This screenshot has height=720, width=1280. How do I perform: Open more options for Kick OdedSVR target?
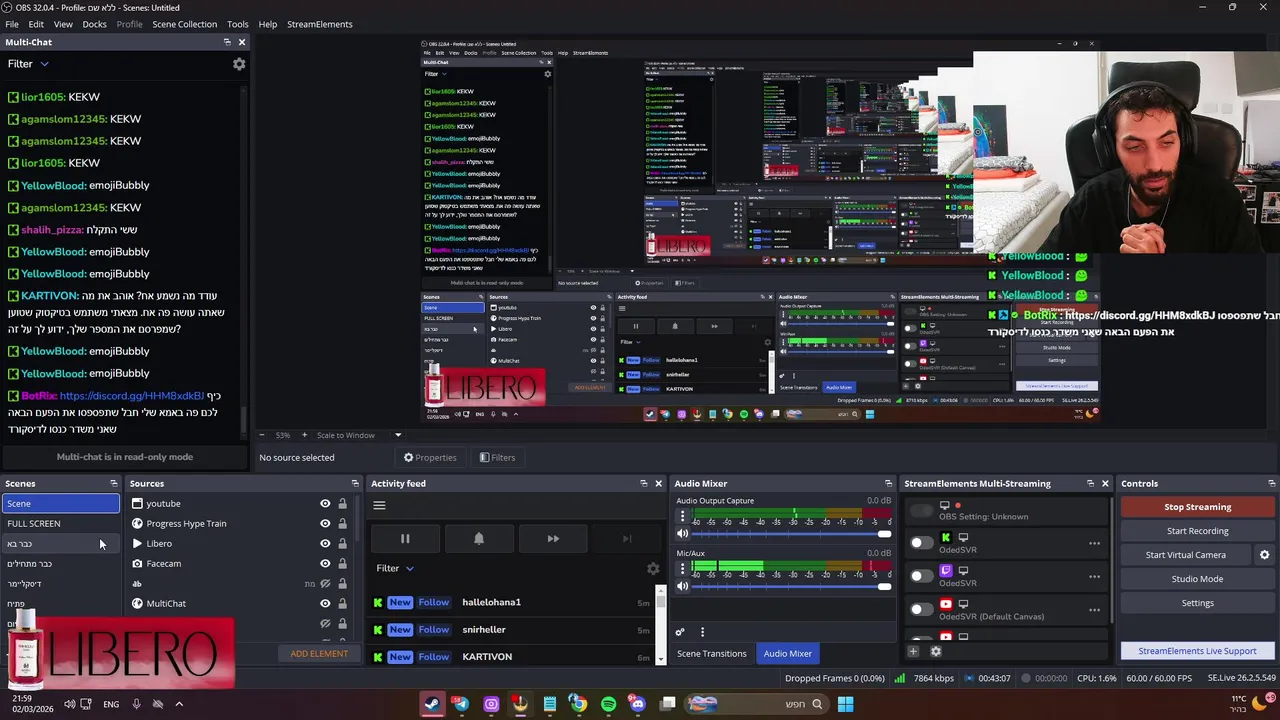(1094, 544)
